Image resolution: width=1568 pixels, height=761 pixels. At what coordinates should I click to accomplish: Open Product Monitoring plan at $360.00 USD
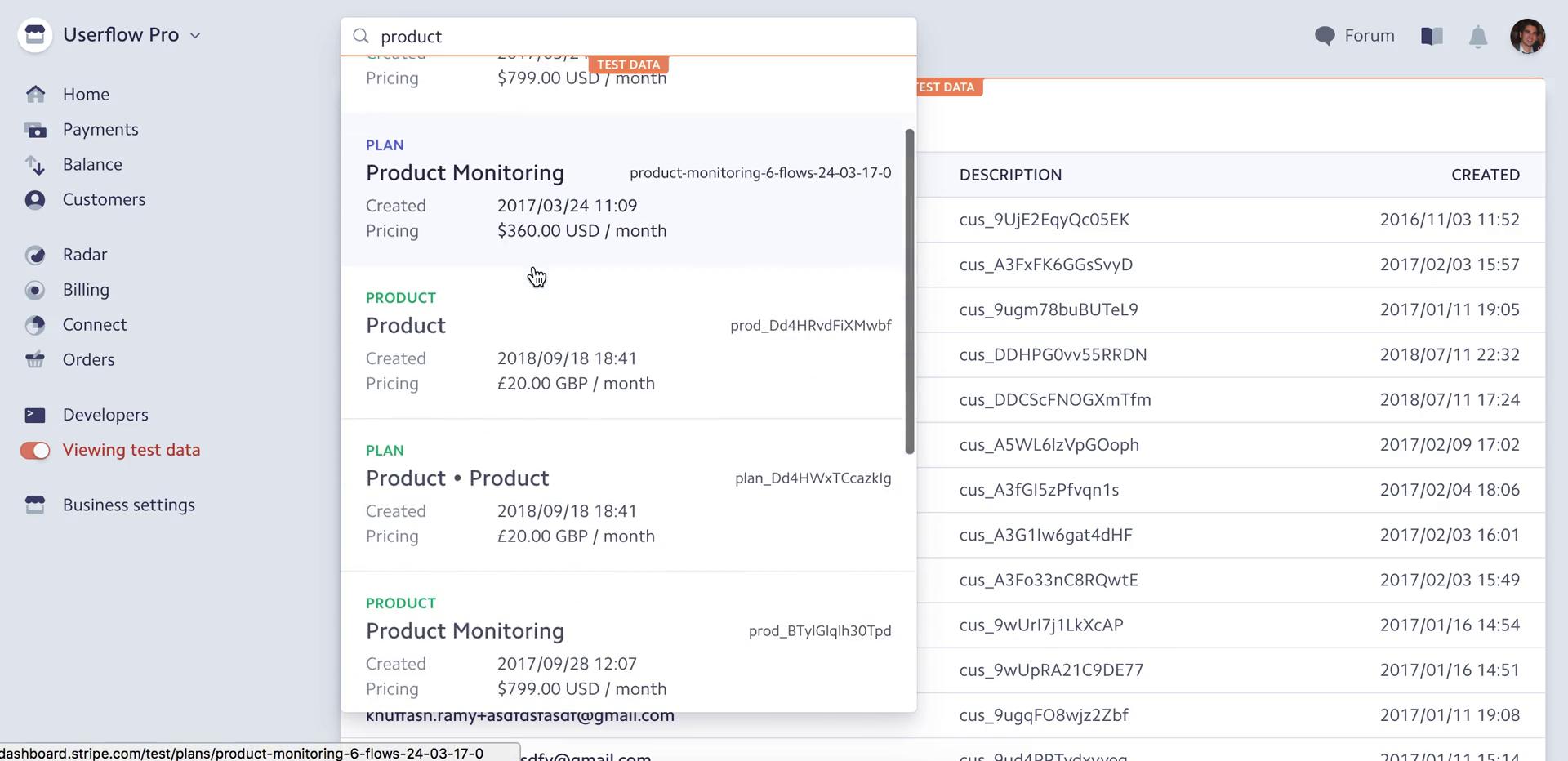coord(623,189)
